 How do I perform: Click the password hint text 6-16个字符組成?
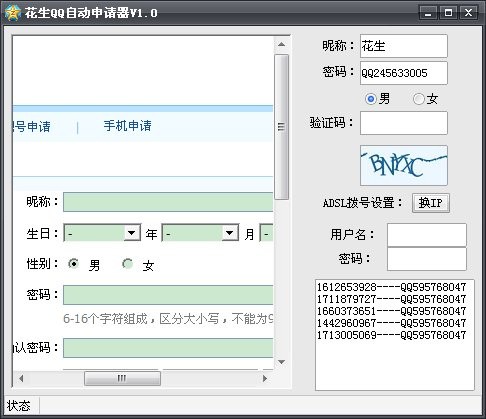point(105,319)
